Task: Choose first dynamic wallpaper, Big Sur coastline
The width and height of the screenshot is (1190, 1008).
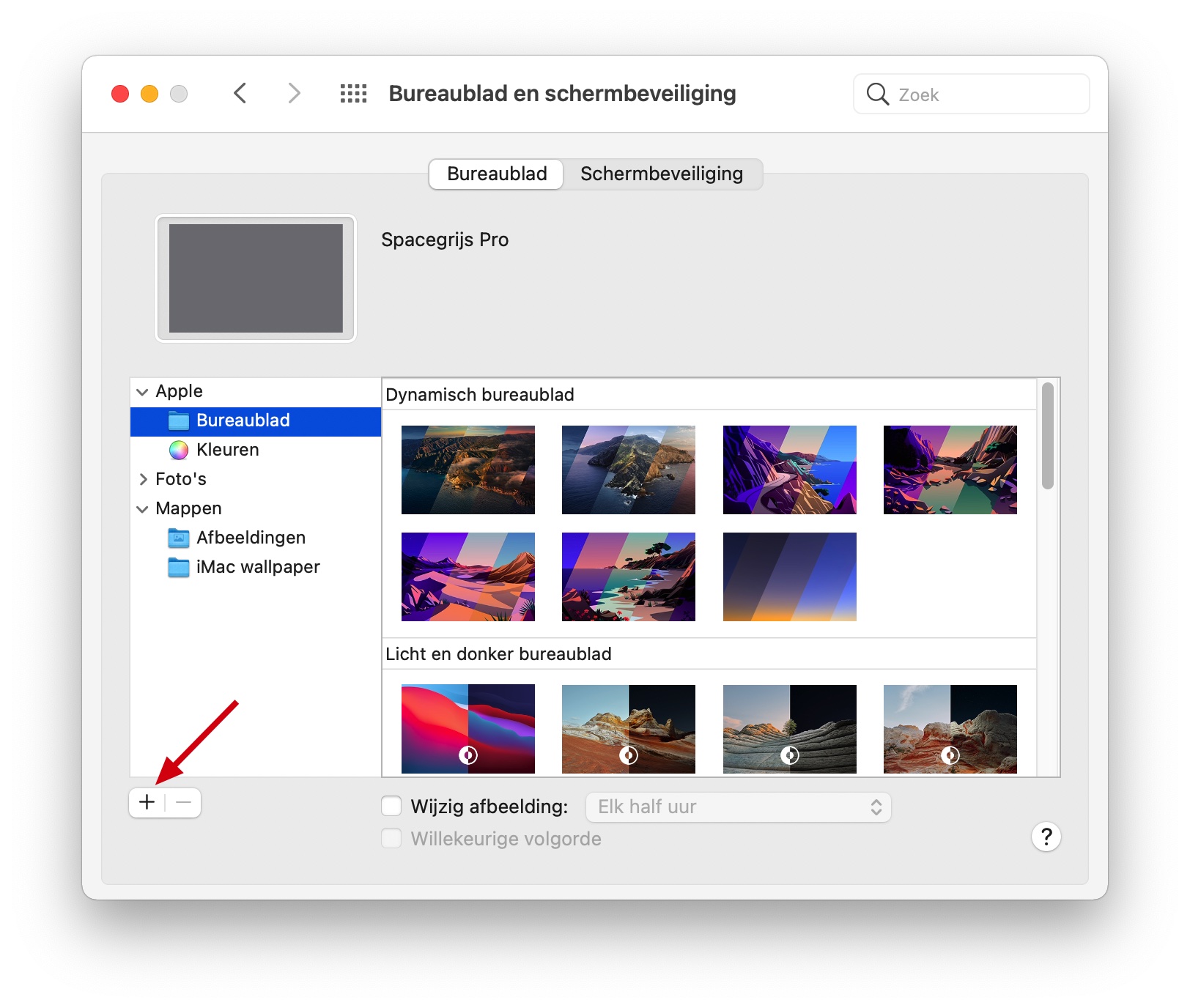Action: click(x=468, y=470)
